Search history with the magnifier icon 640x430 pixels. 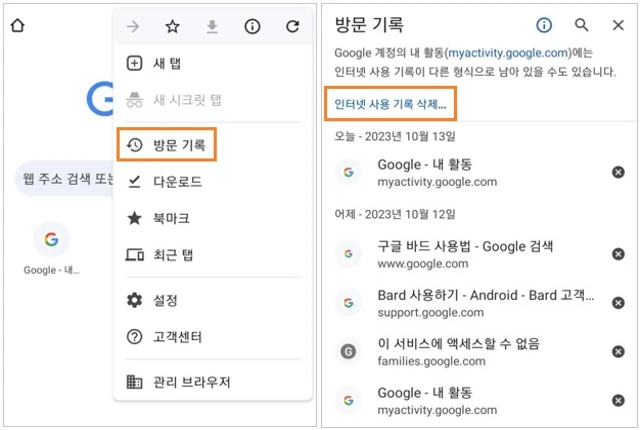click(581, 25)
